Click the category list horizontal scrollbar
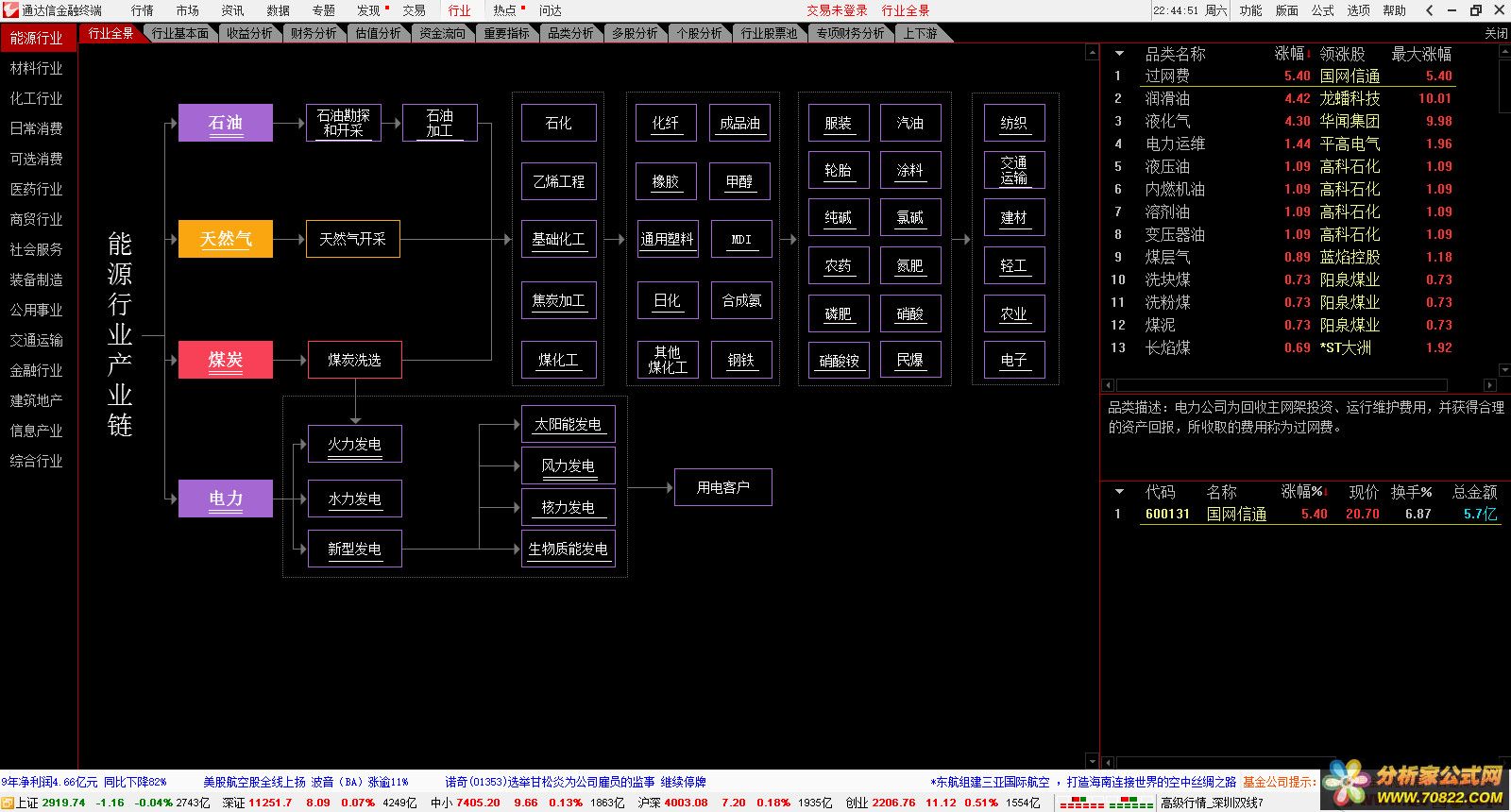 click(1282, 385)
